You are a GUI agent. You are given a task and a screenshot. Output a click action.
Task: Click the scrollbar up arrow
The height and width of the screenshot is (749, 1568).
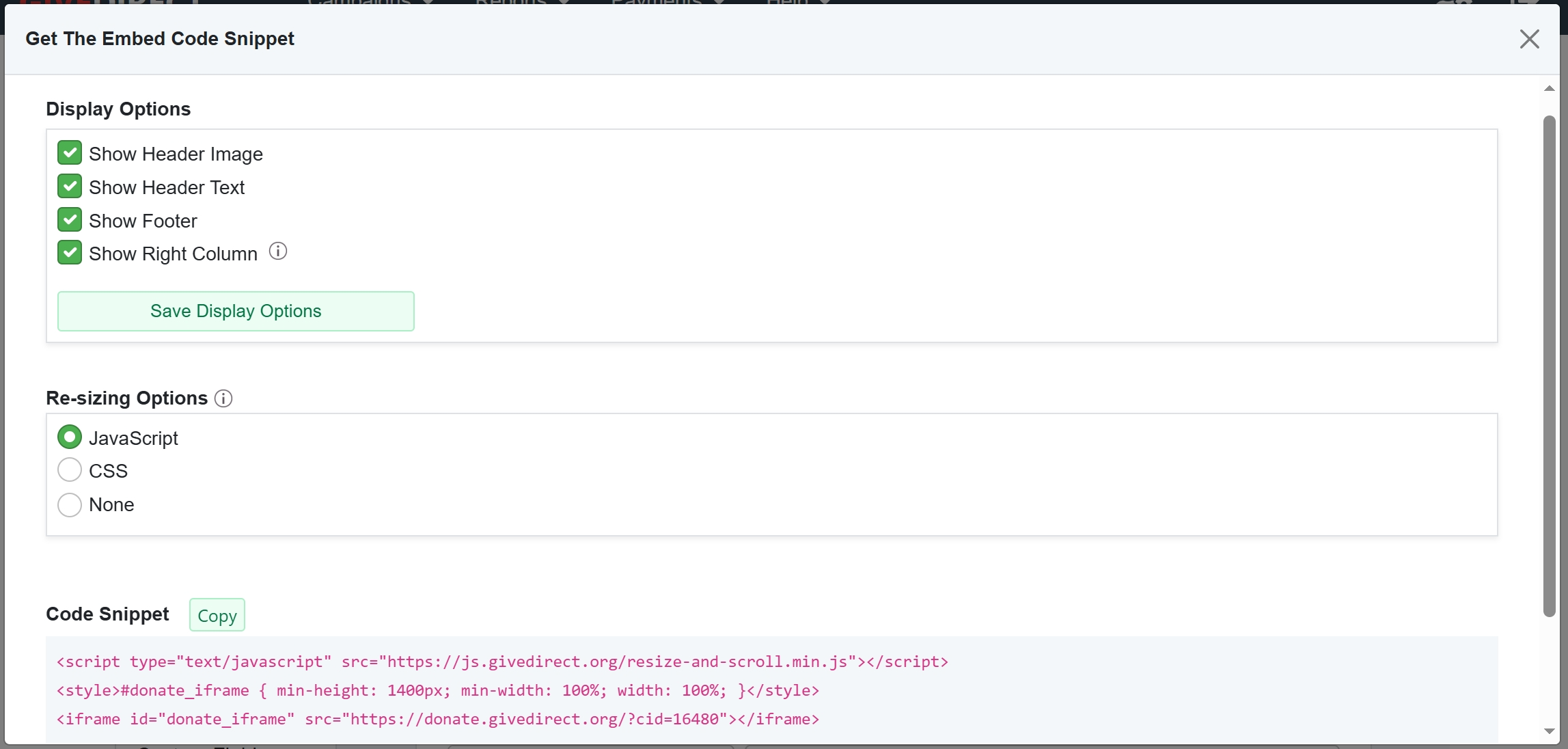pos(1549,89)
